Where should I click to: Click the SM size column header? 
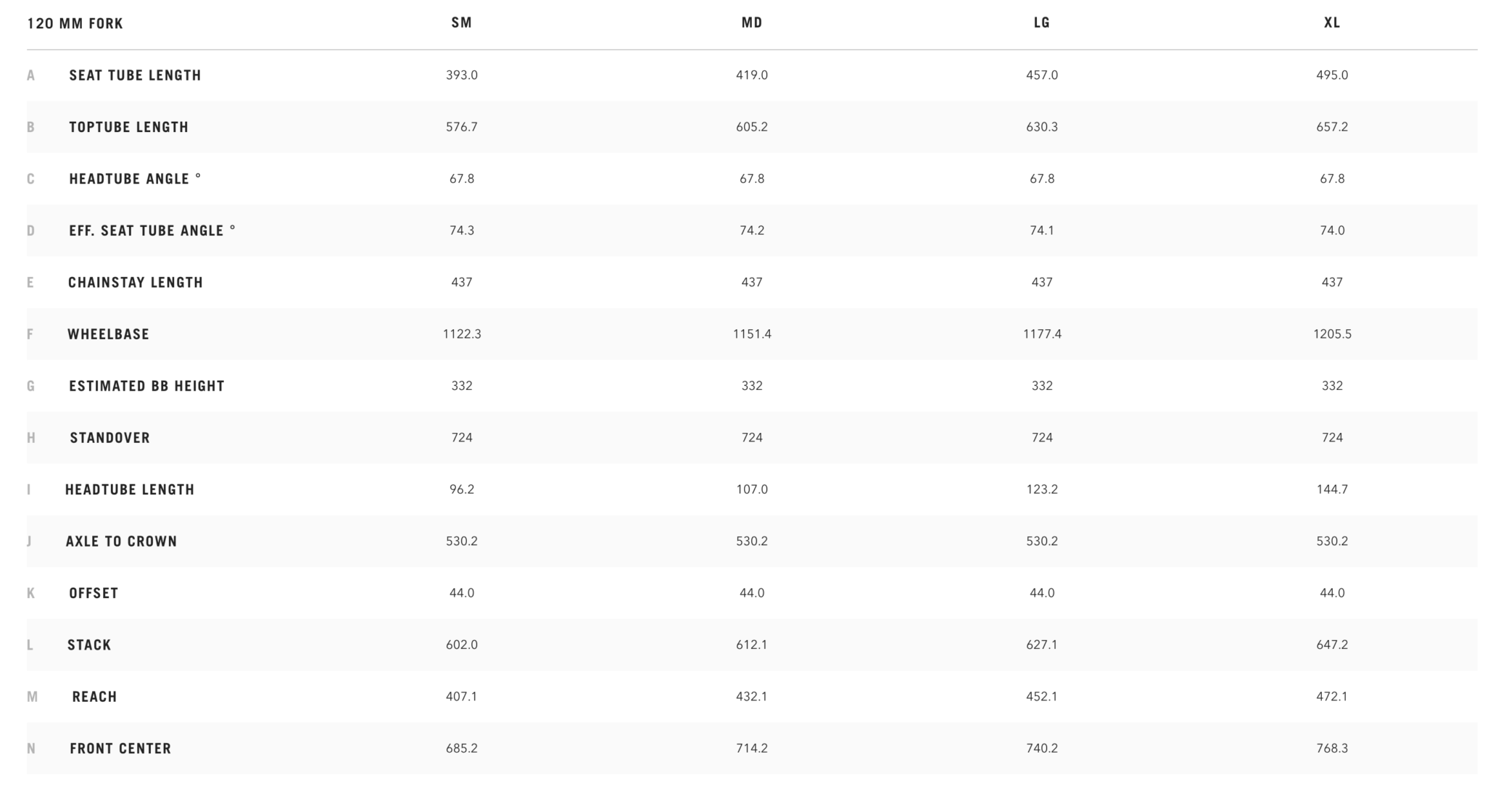click(x=461, y=22)
